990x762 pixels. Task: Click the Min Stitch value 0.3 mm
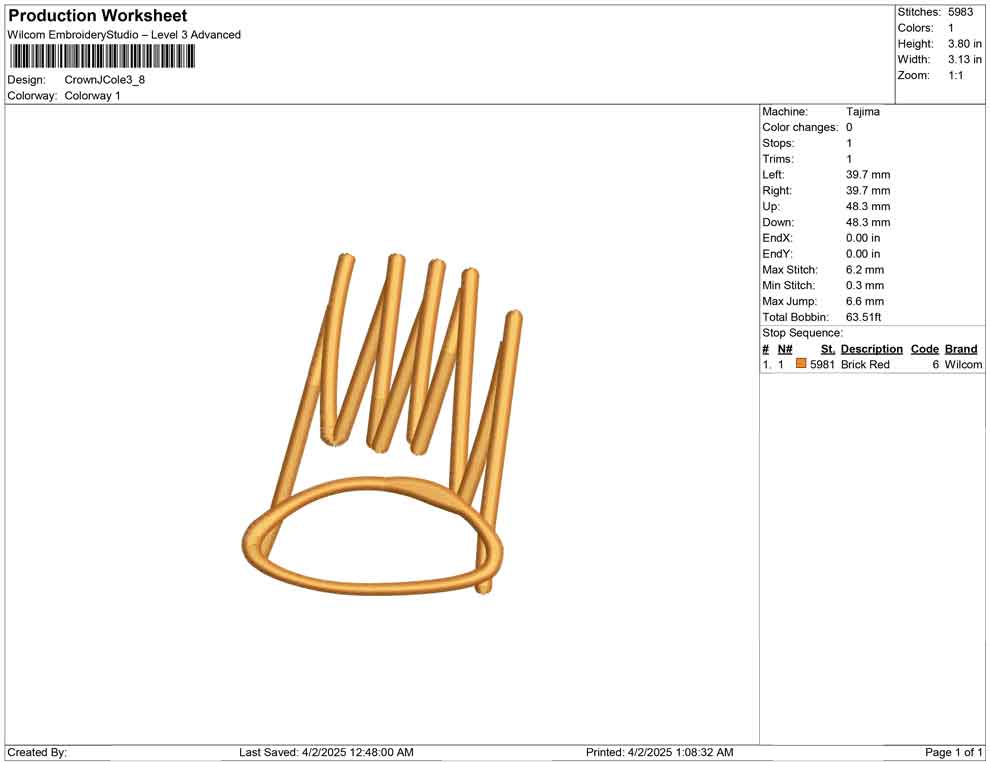point(865,285)
